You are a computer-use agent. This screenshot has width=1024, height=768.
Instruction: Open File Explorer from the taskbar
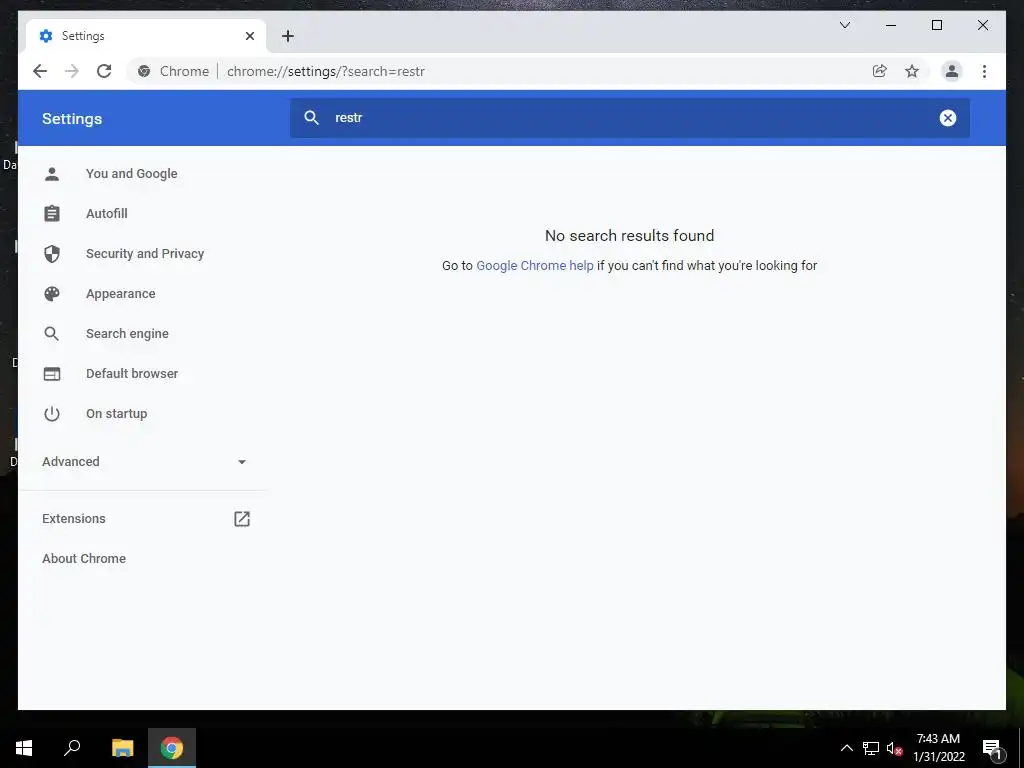[x=122, y=748]
